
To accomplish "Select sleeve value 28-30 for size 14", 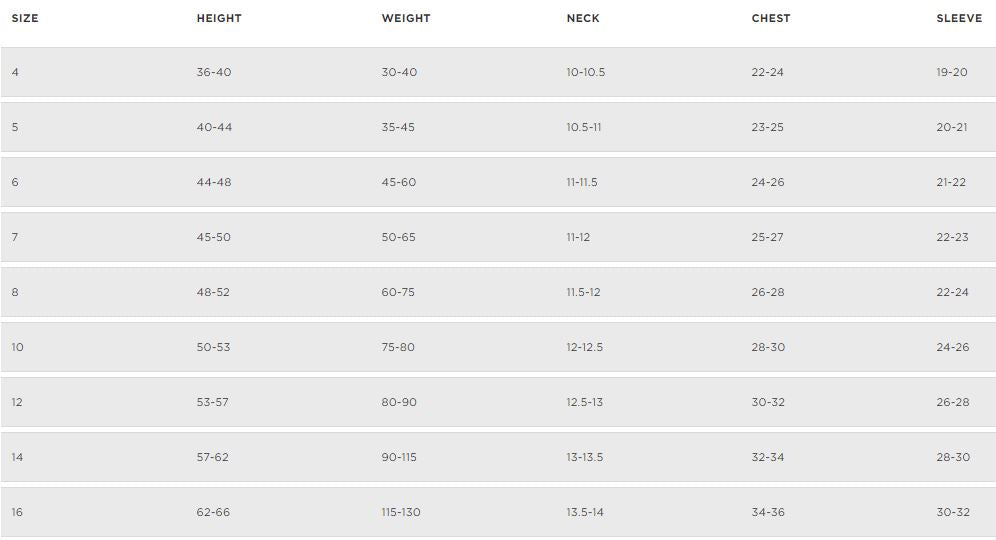I will pos(953,457).
